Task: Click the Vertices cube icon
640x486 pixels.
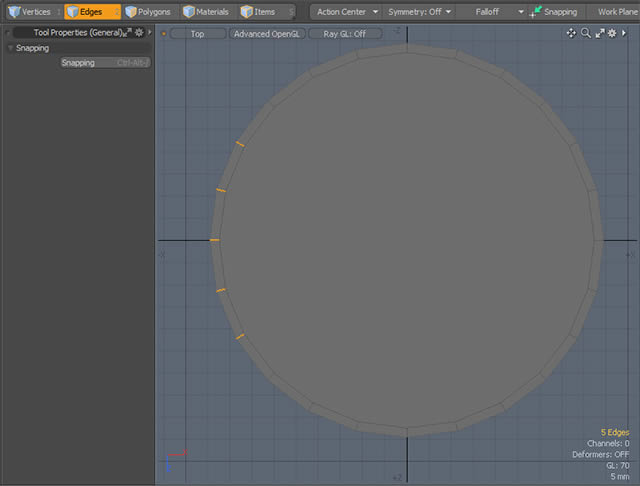Action: pyautogui.click(x=14, y=12)
